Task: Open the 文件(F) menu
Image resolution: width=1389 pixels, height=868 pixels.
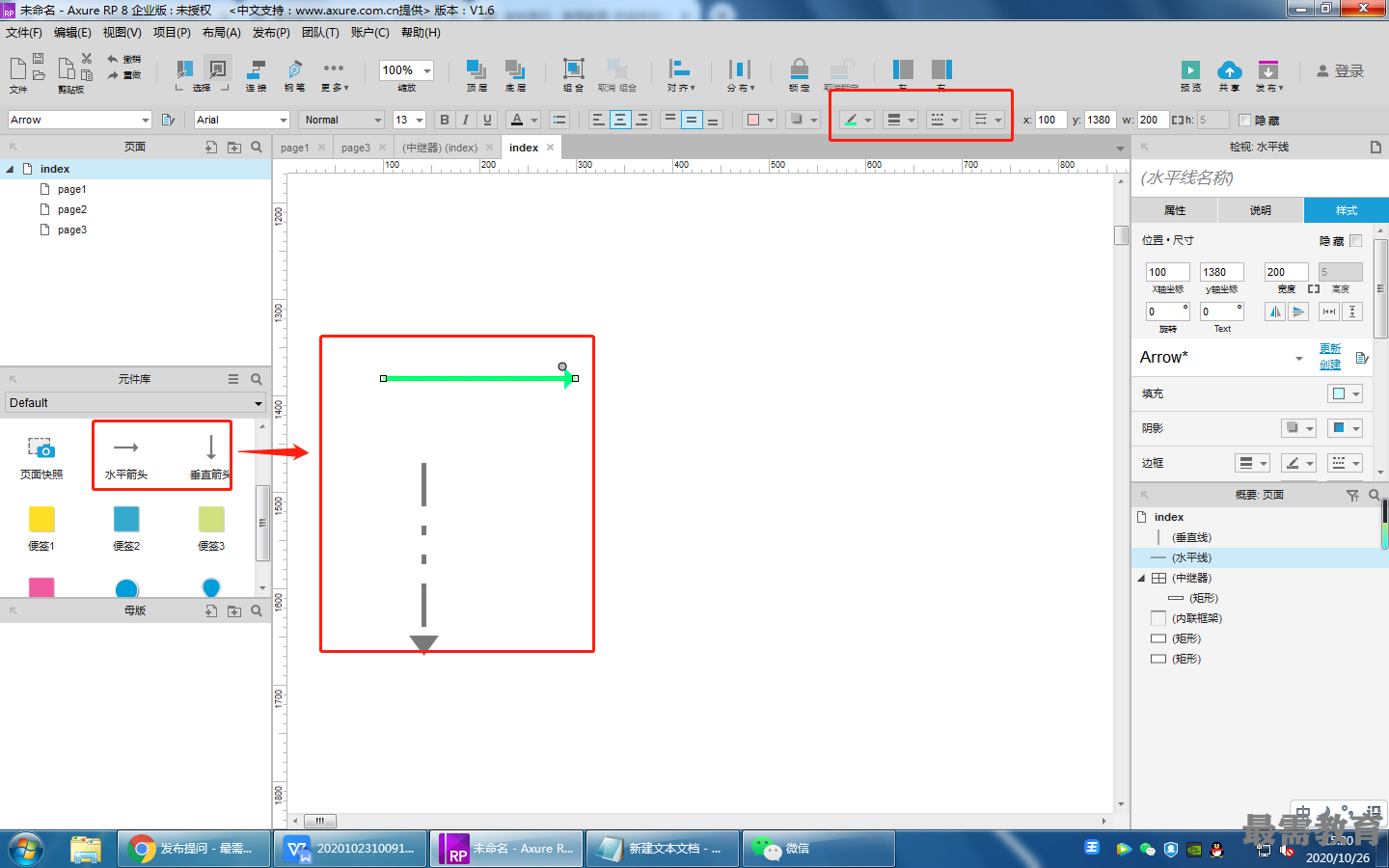Action: pyautogui.click(x=24, y=33)
